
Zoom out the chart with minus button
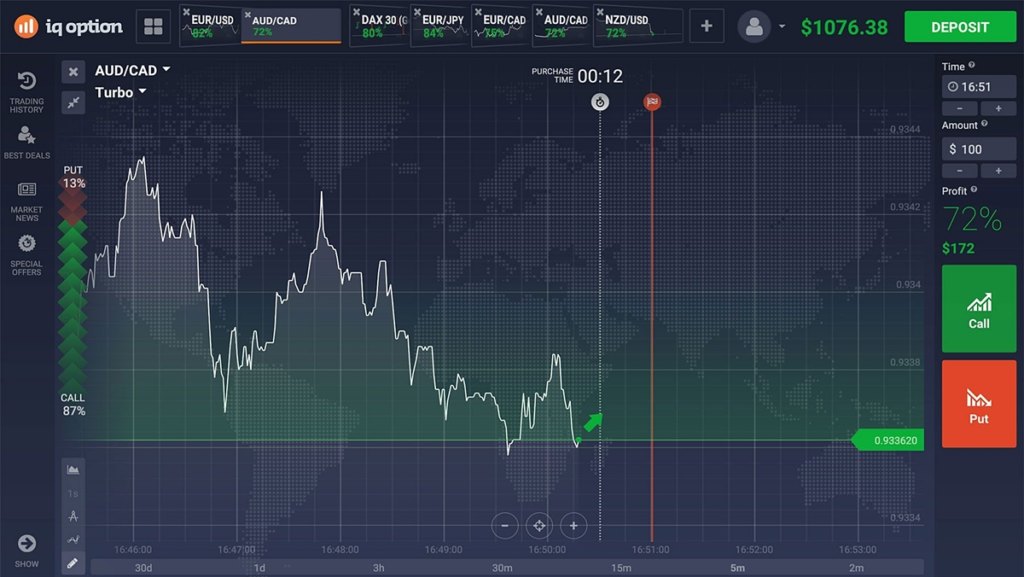[505, 525]
